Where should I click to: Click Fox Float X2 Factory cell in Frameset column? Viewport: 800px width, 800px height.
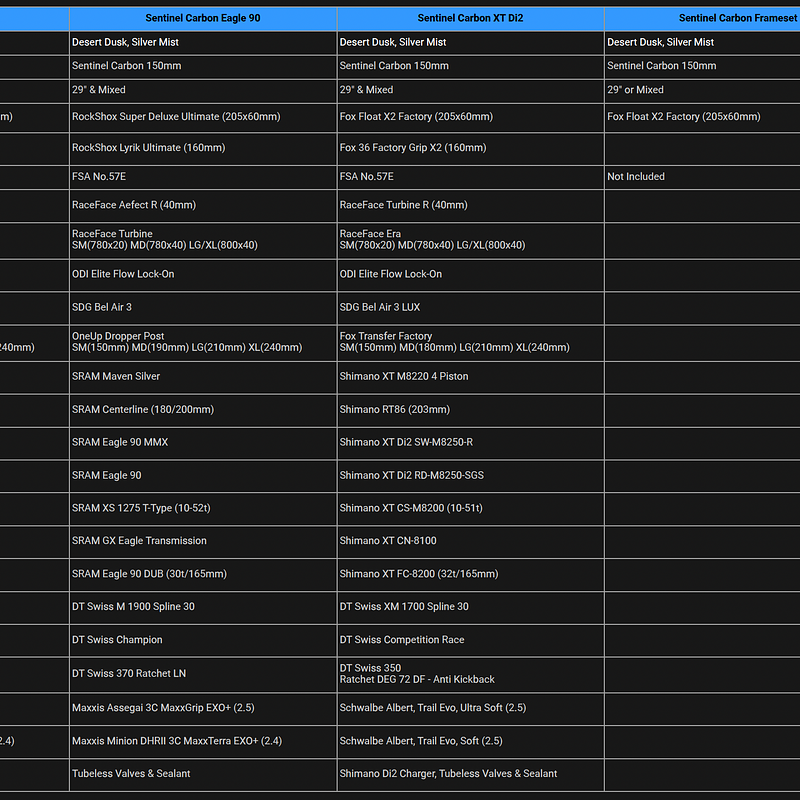(x=703, y=117)
